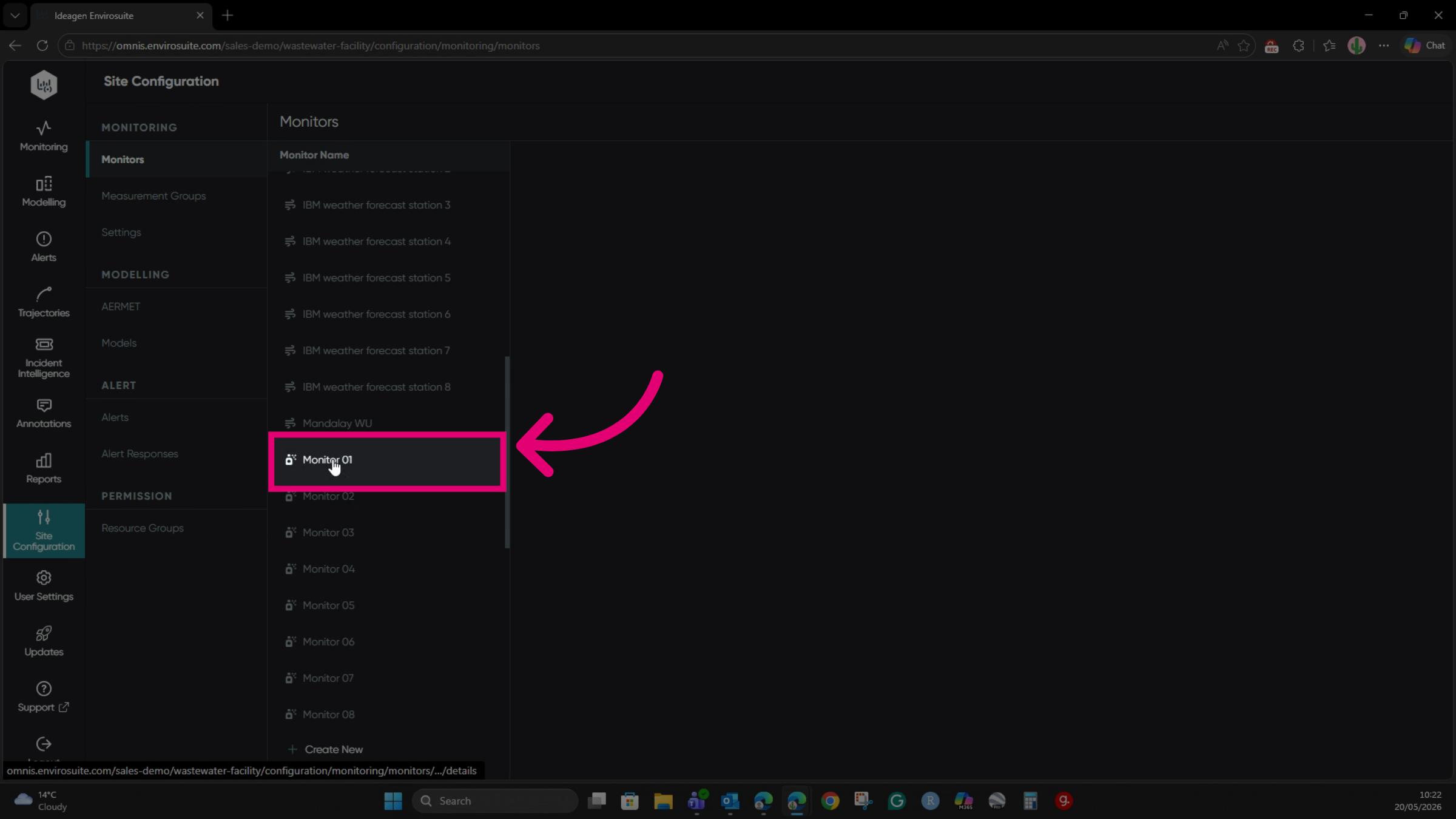Image resolution: width=1456 pixels, height=819 pixels.
Task: Open the Support external link
Action: click(44, 696)
